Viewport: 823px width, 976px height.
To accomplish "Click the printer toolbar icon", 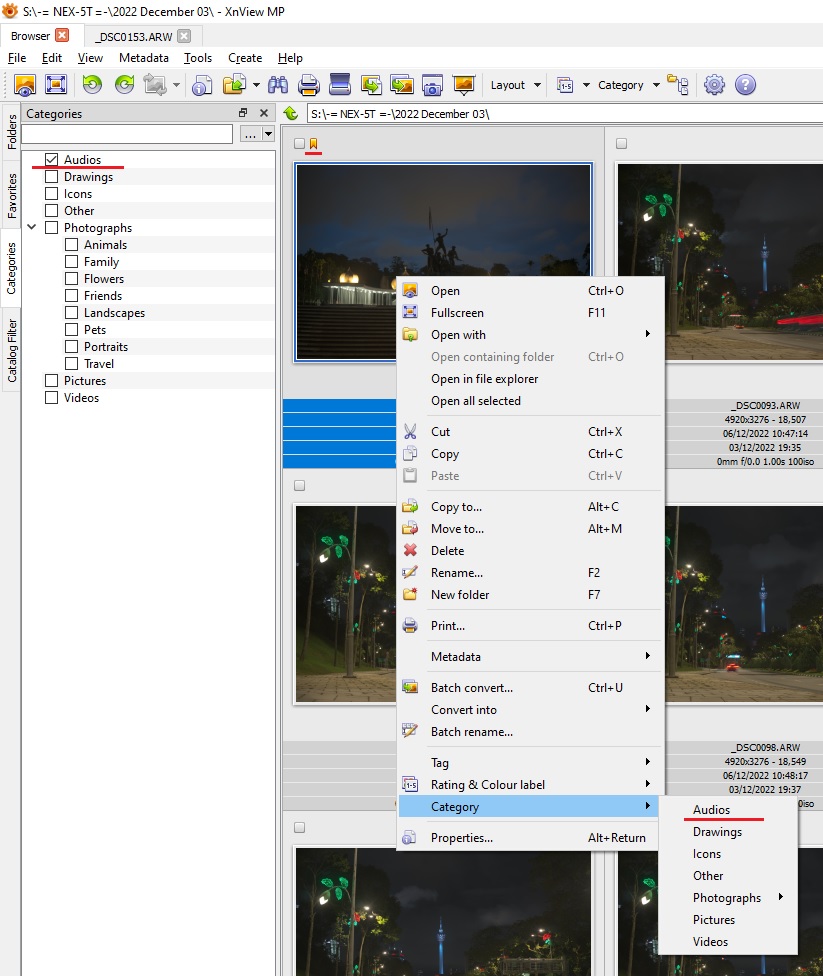I will click(309, 85).
